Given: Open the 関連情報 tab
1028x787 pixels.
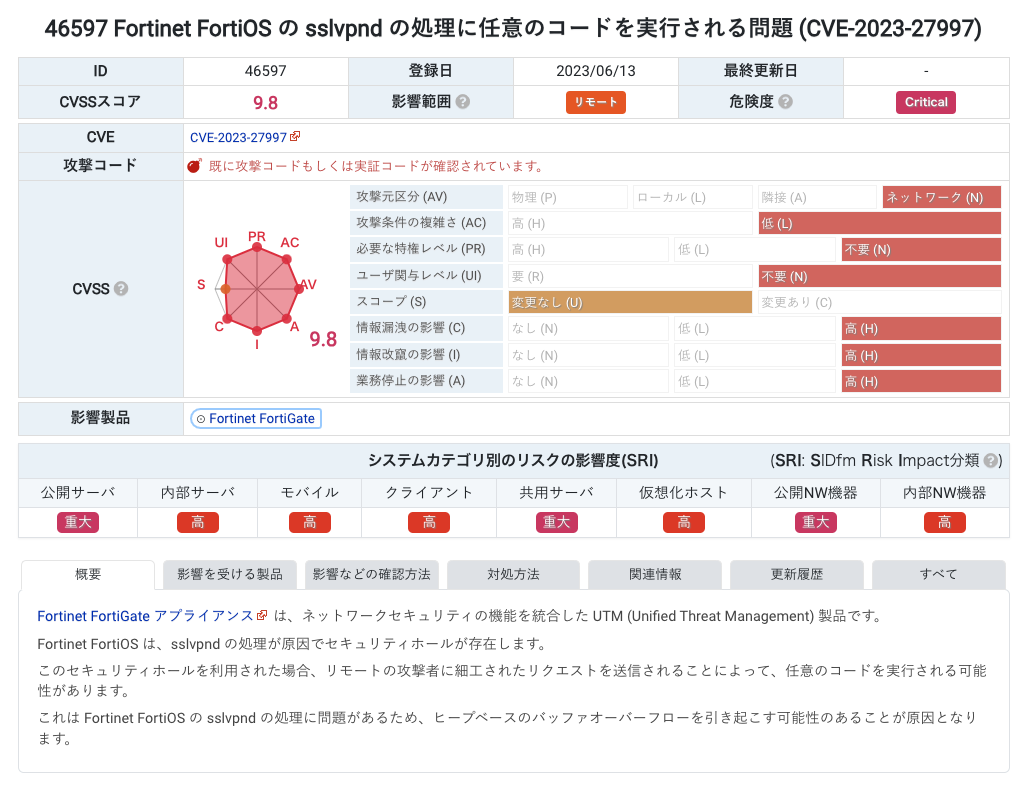Looking at the screenshot, I should (x=655, y=575).
